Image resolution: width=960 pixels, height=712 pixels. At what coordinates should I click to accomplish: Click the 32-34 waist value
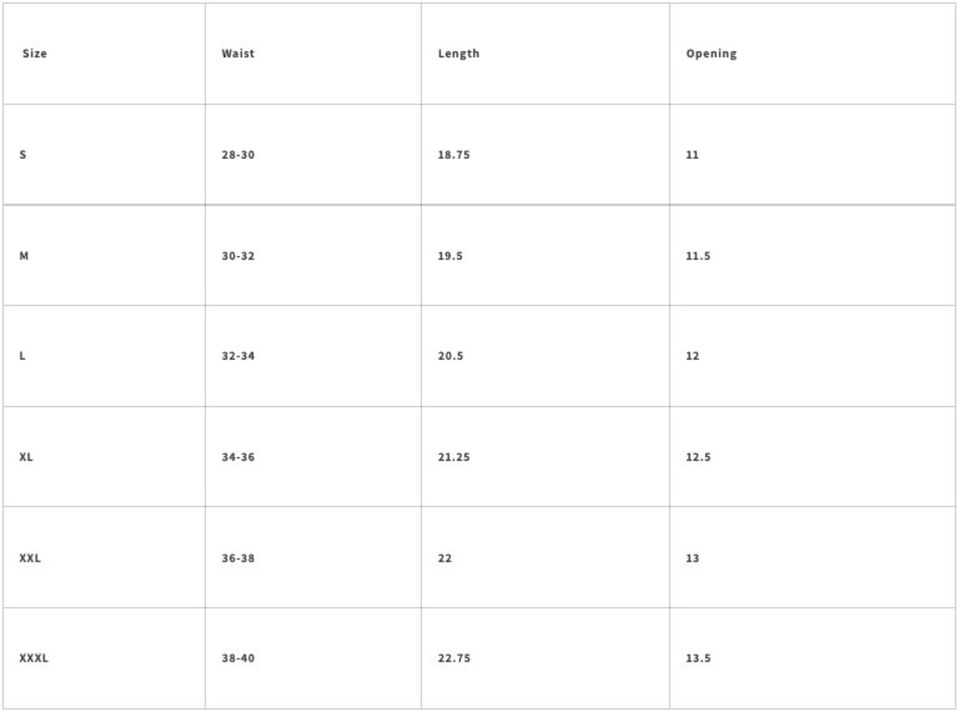[238, 356]
